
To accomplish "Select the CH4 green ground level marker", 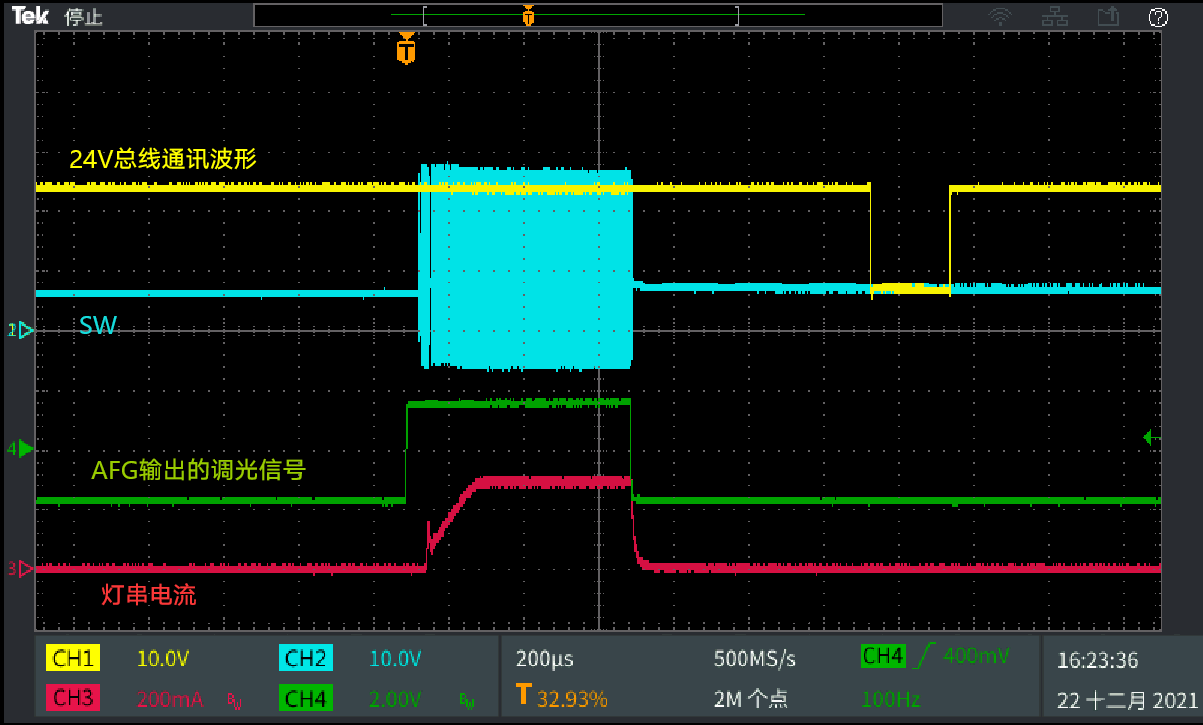I will click(x=21, y=449).
